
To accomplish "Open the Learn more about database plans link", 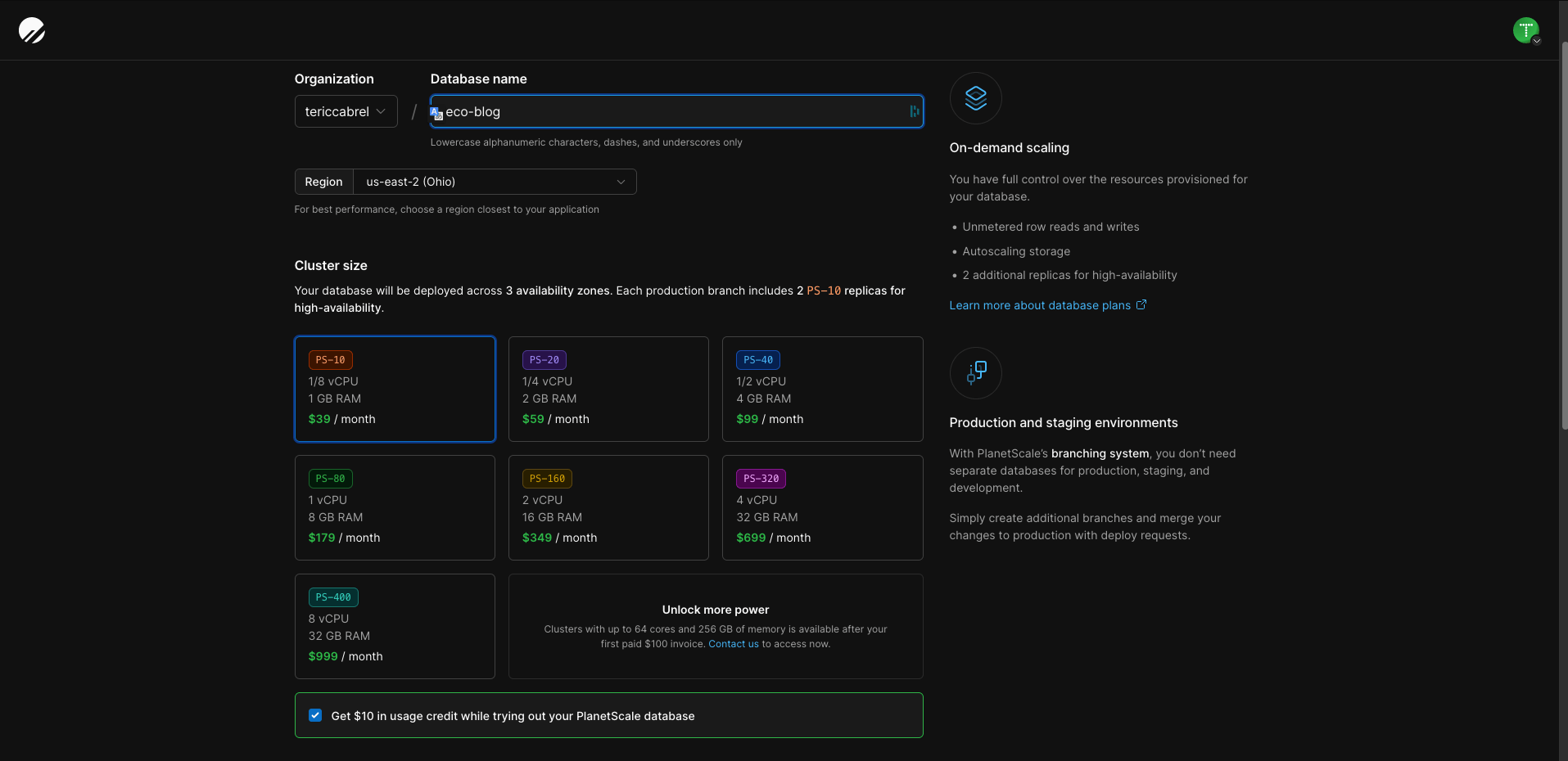I will [x=1037, y=304].
